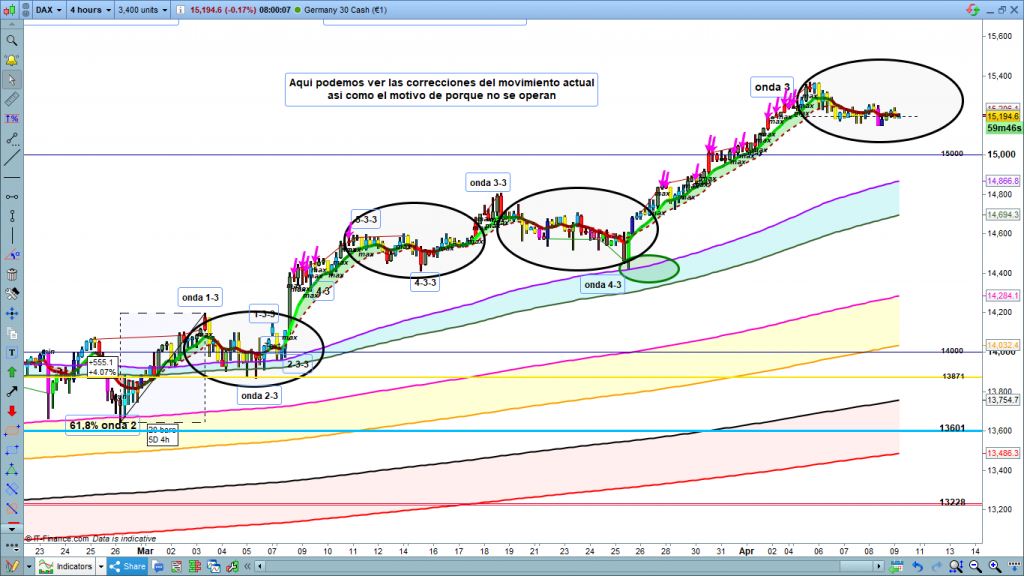Click the 'onda 3-3' chart label
The height and width of the screenshot is (576, 1024).
coord(489,182)
